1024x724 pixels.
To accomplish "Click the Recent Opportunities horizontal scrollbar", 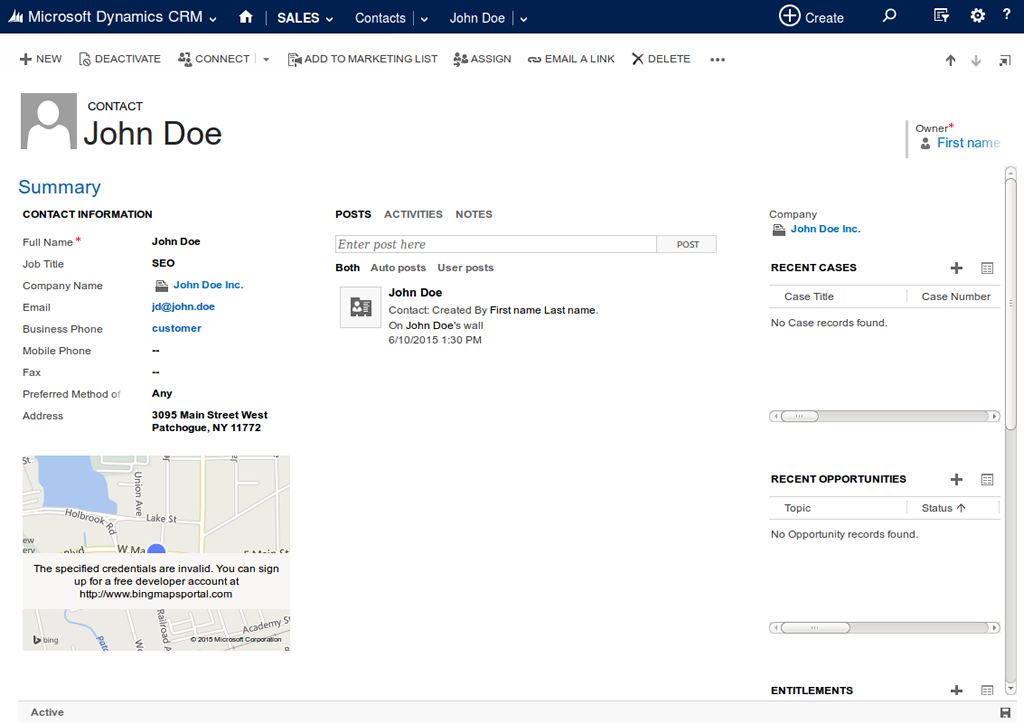I will pyautogui.click(x=884, y=627).
